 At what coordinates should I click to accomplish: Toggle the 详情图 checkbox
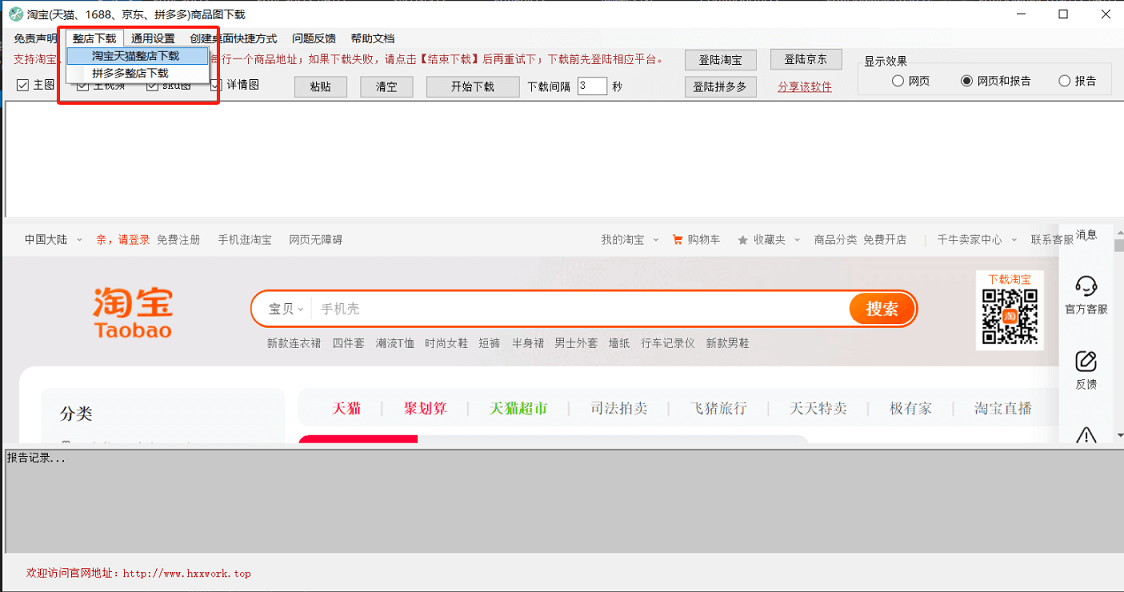[x=216, y=85]
